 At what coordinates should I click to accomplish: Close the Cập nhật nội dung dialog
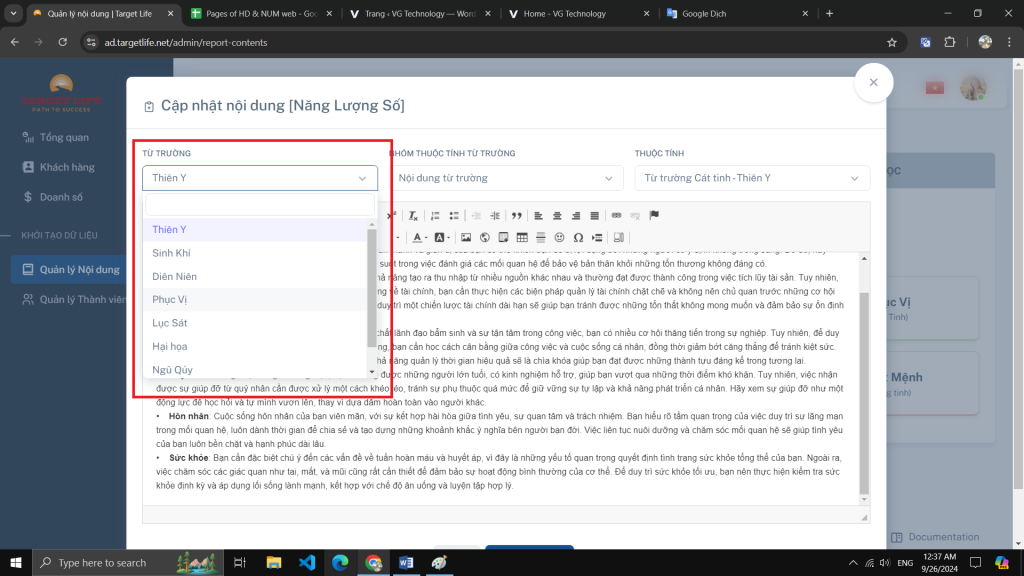pos(873,82)
